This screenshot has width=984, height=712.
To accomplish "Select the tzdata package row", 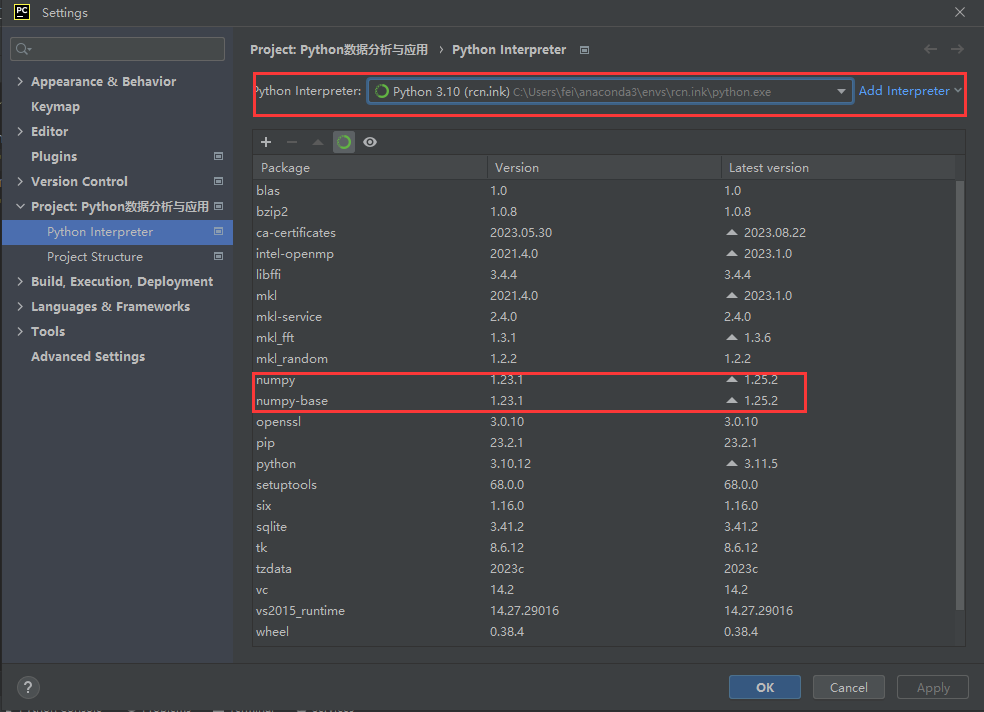I will tap(604, 569).
